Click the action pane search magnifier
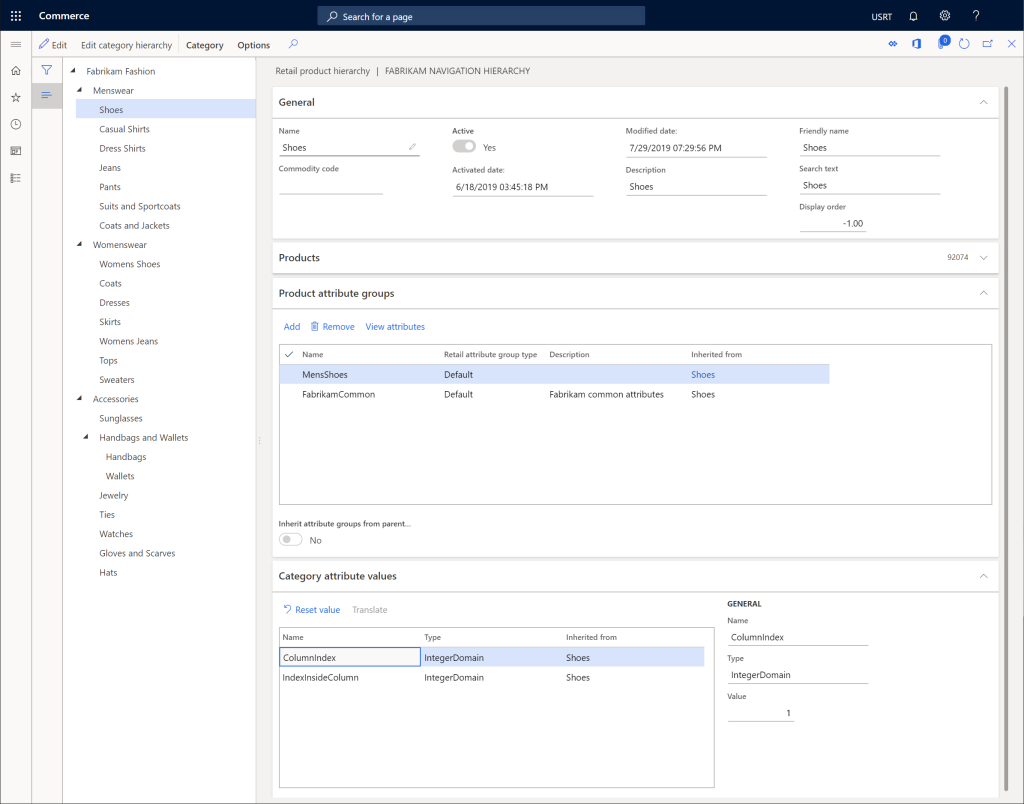 coord(293,44)
